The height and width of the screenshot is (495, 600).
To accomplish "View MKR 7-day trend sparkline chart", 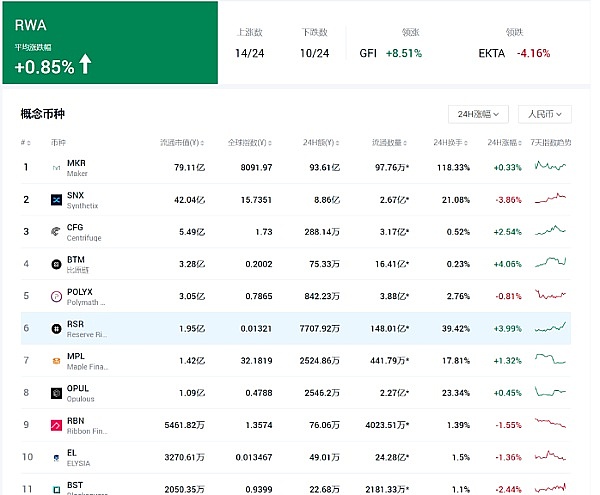I will tap(550, 167).
